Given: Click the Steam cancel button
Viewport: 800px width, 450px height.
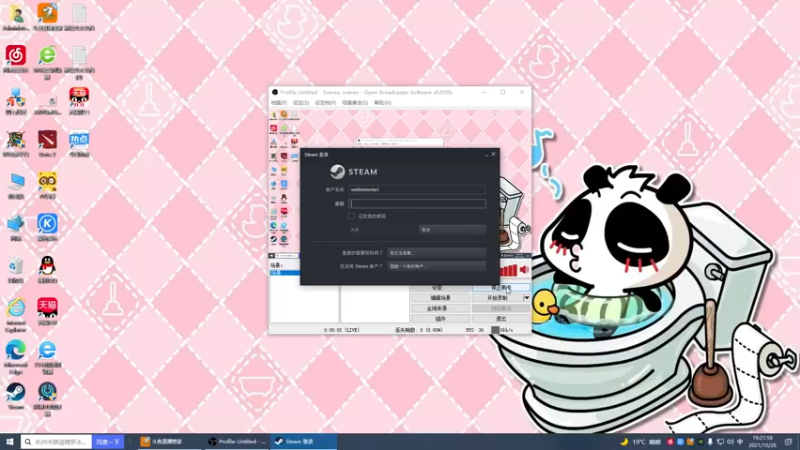Looking at the screenshot, I should pyautogui.click(x=452, y=230).
